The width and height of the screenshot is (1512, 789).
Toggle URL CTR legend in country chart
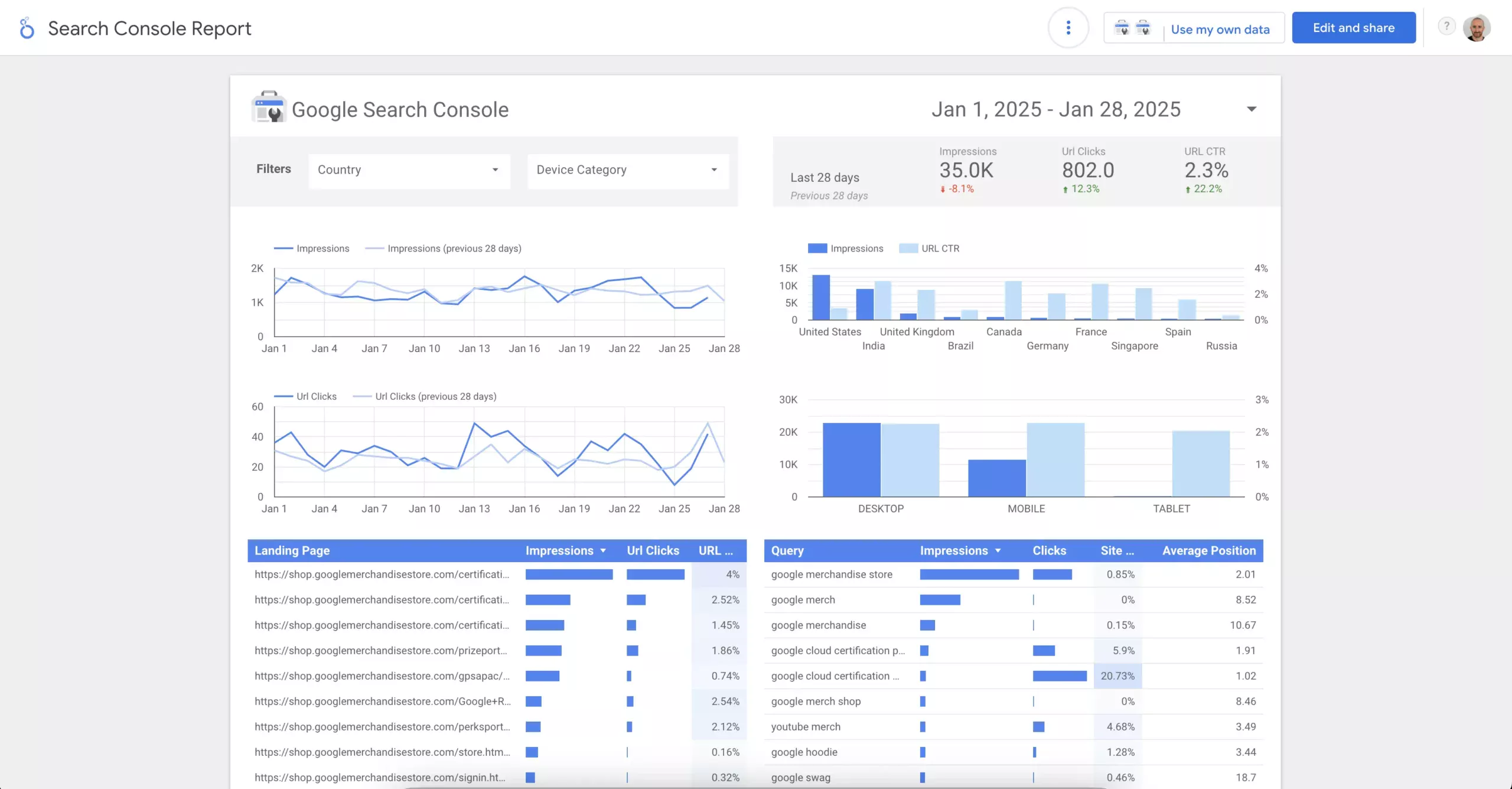(x=929, y=249)
